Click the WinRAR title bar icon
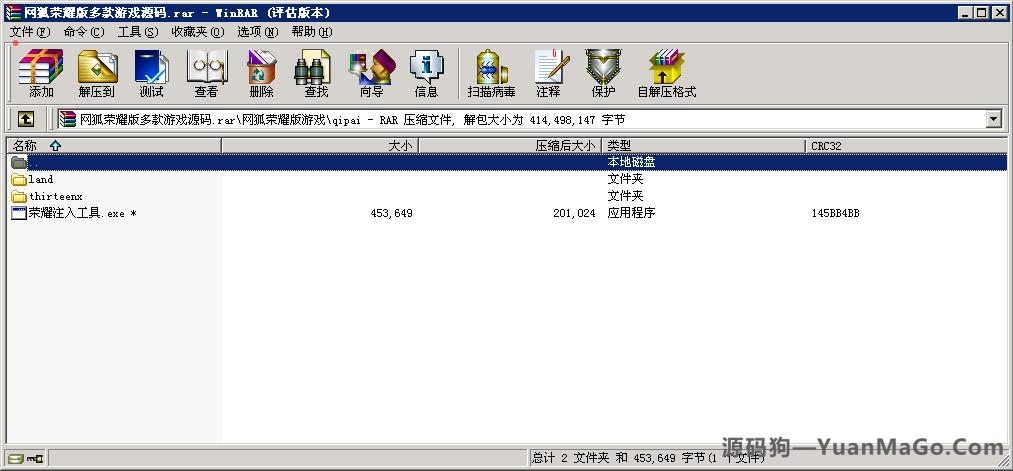The height and width of the screenshot is (471, 1013). (13, 12)
